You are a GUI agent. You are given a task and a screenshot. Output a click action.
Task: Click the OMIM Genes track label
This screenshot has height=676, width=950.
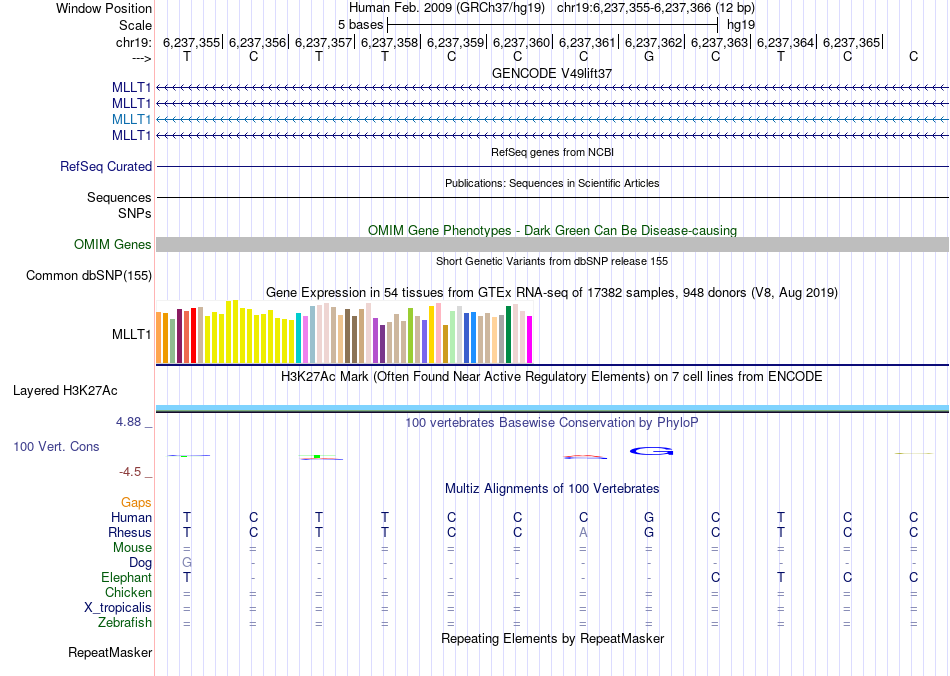[x=113, y=245]
